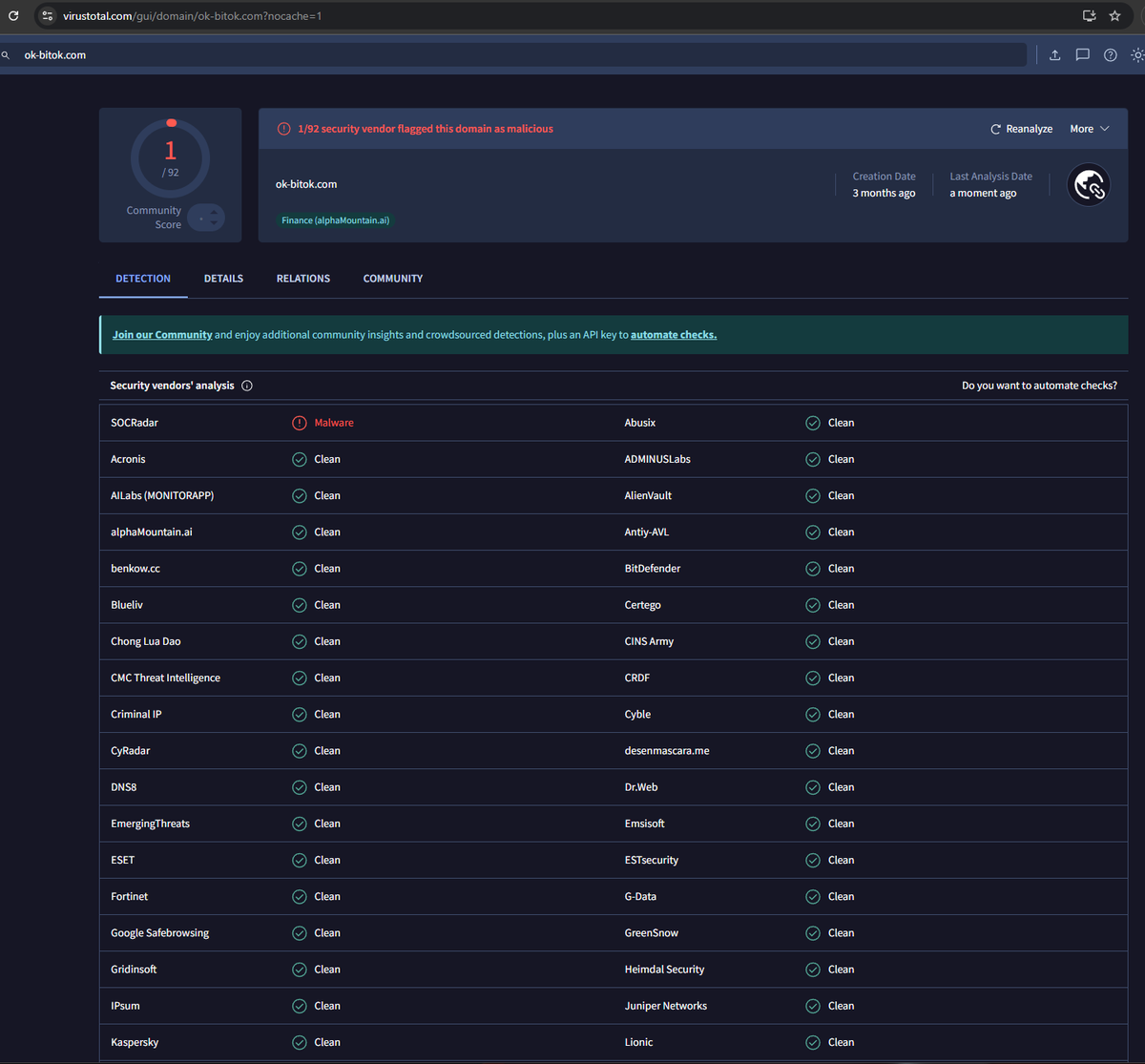Image resolution: width=1145 pixels, height=1064 pixels.
Task: Click the Antiy-AVL vendor name
Action: (x=647, y=532)
